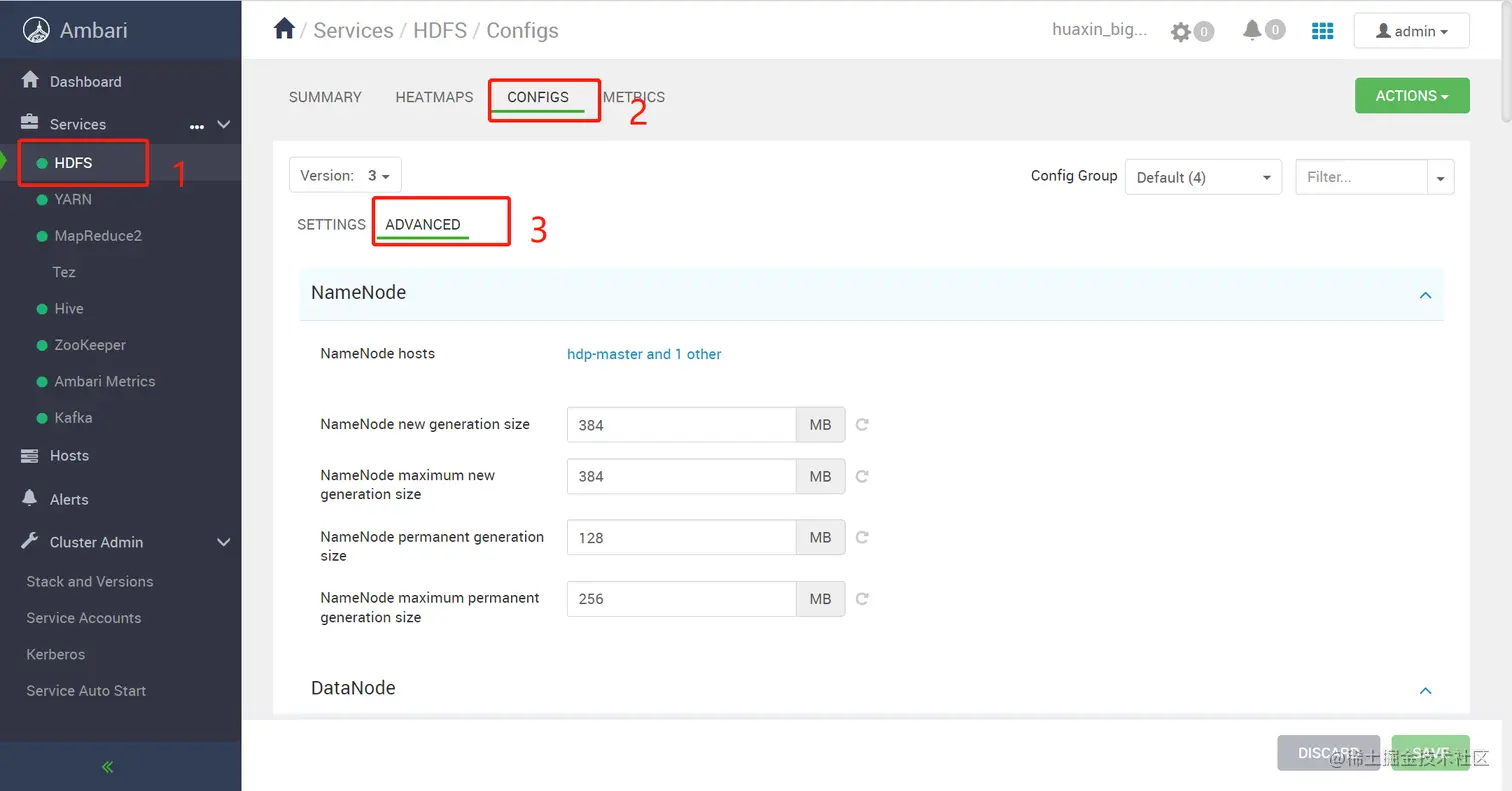Viewport: 1512px width, 791px height.
Task: Collapse the DataNode config section
Action: (x=1426, y=690)
